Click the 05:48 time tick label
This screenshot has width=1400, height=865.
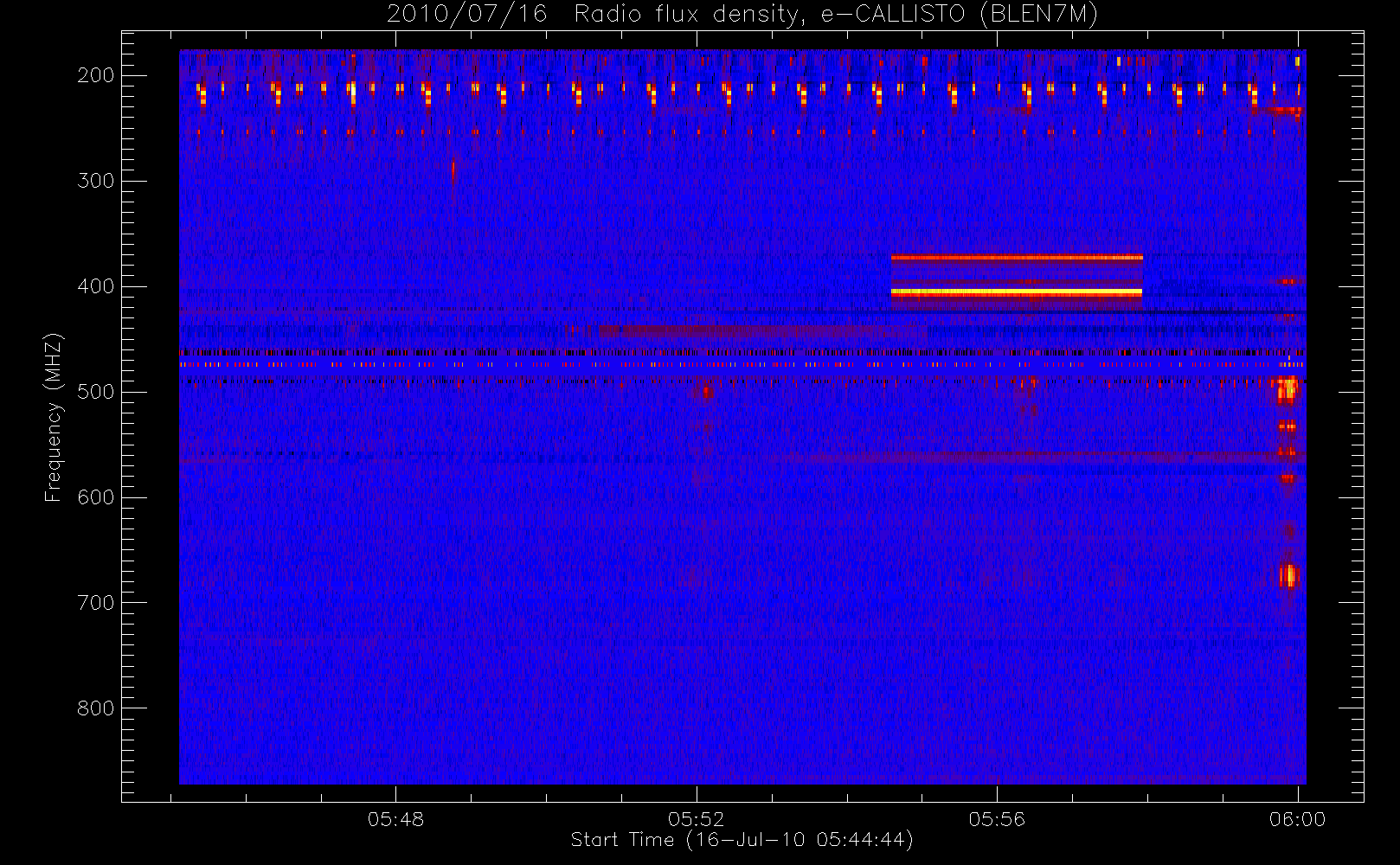[x=395, y=819]
